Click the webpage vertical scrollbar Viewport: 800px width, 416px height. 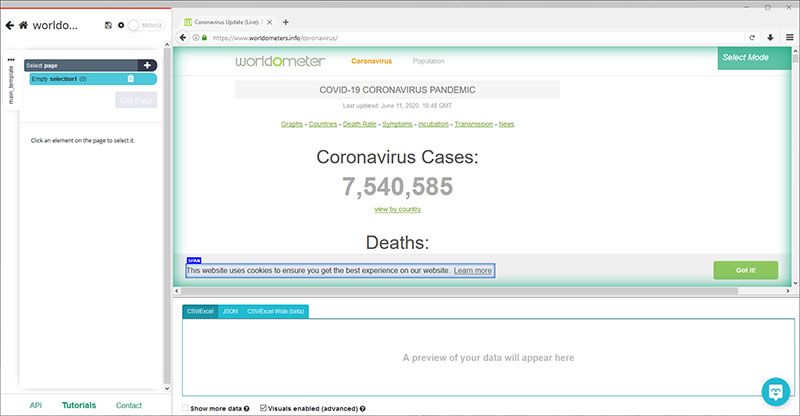click(x=795, y=59)
